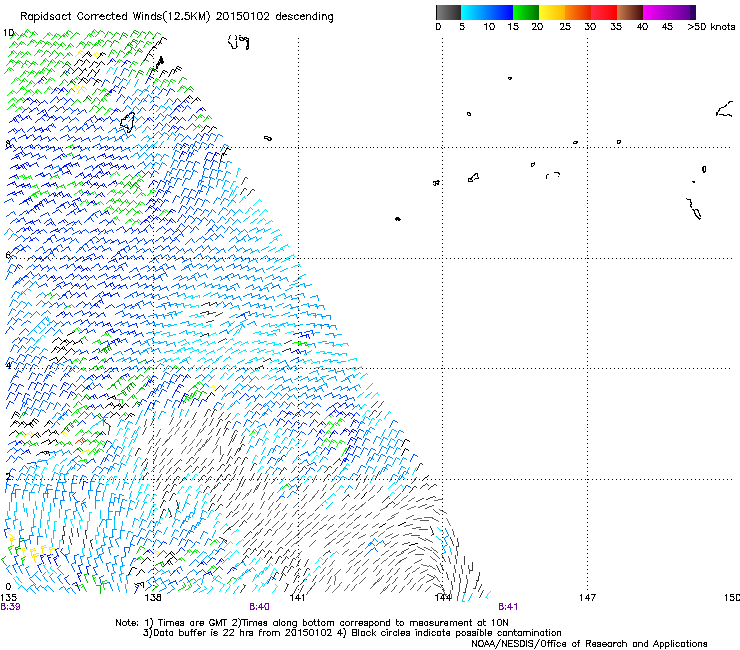Click the longitude label '138'

pyautogui.click(x=153, y=598)
